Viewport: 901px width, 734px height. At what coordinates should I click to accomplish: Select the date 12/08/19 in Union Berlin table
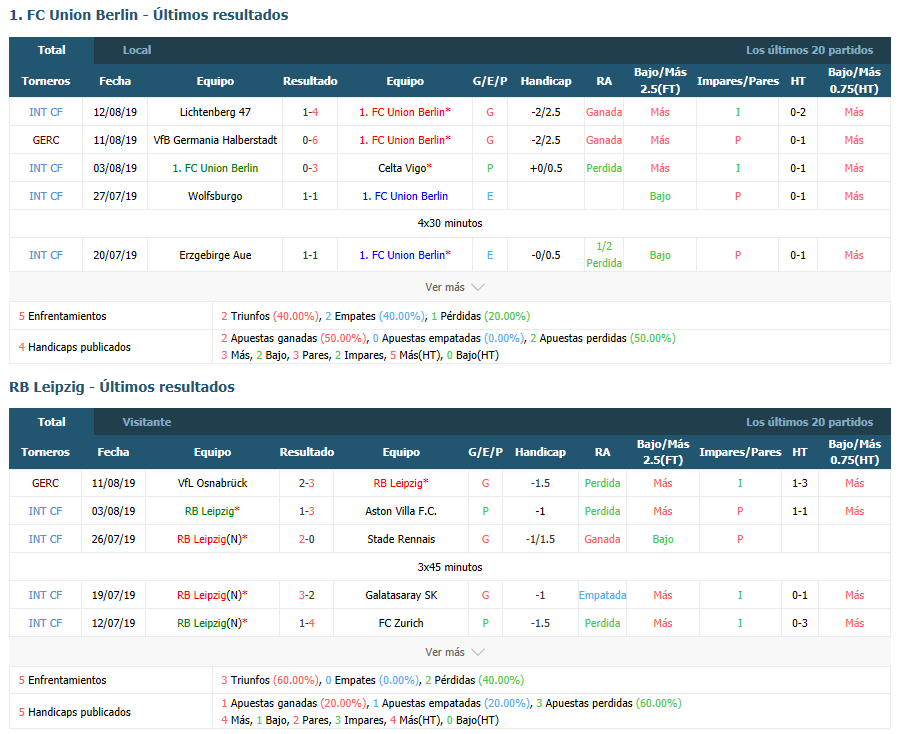click(x=115, y=112)
